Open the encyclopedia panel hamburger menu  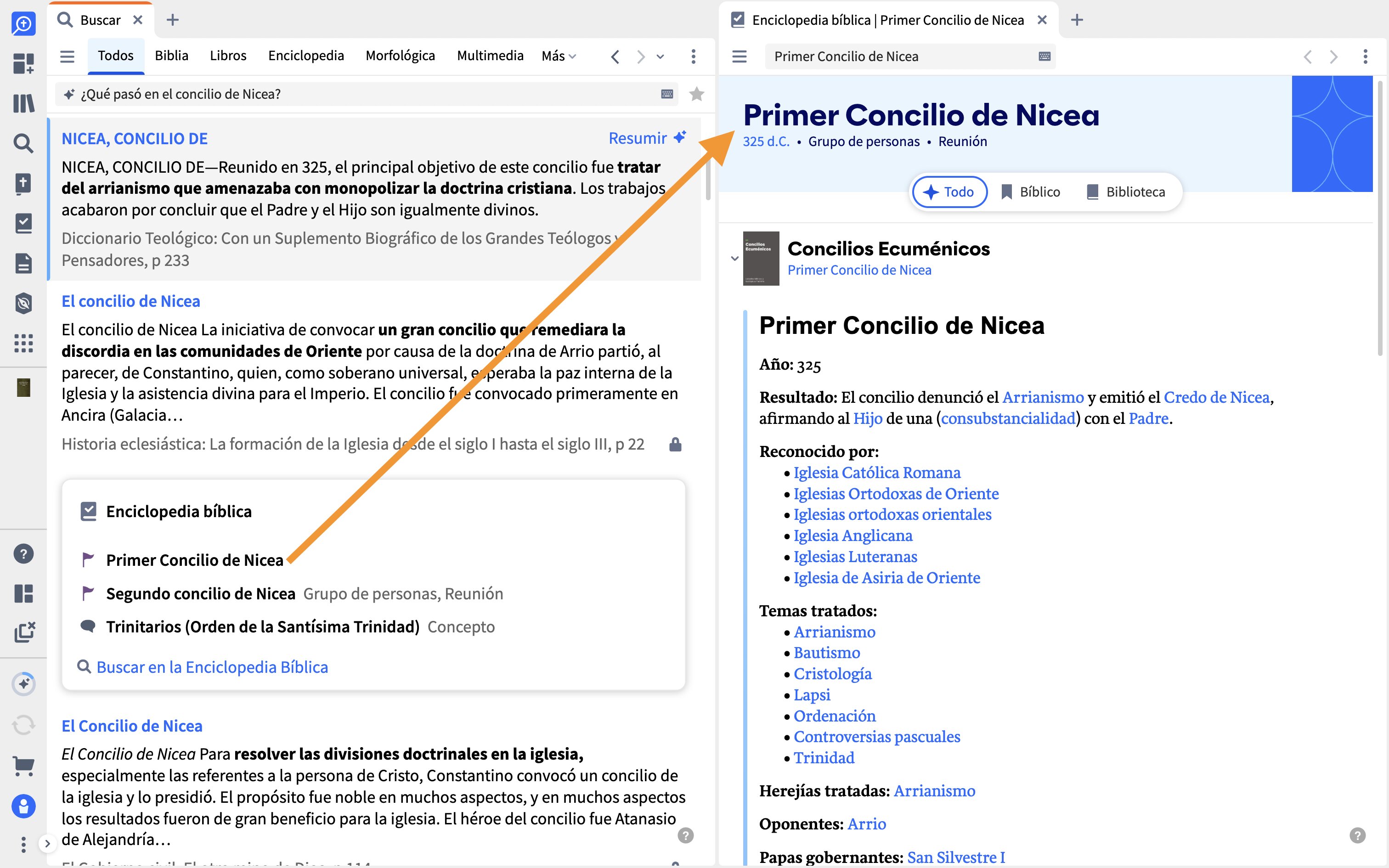(739, 56)
